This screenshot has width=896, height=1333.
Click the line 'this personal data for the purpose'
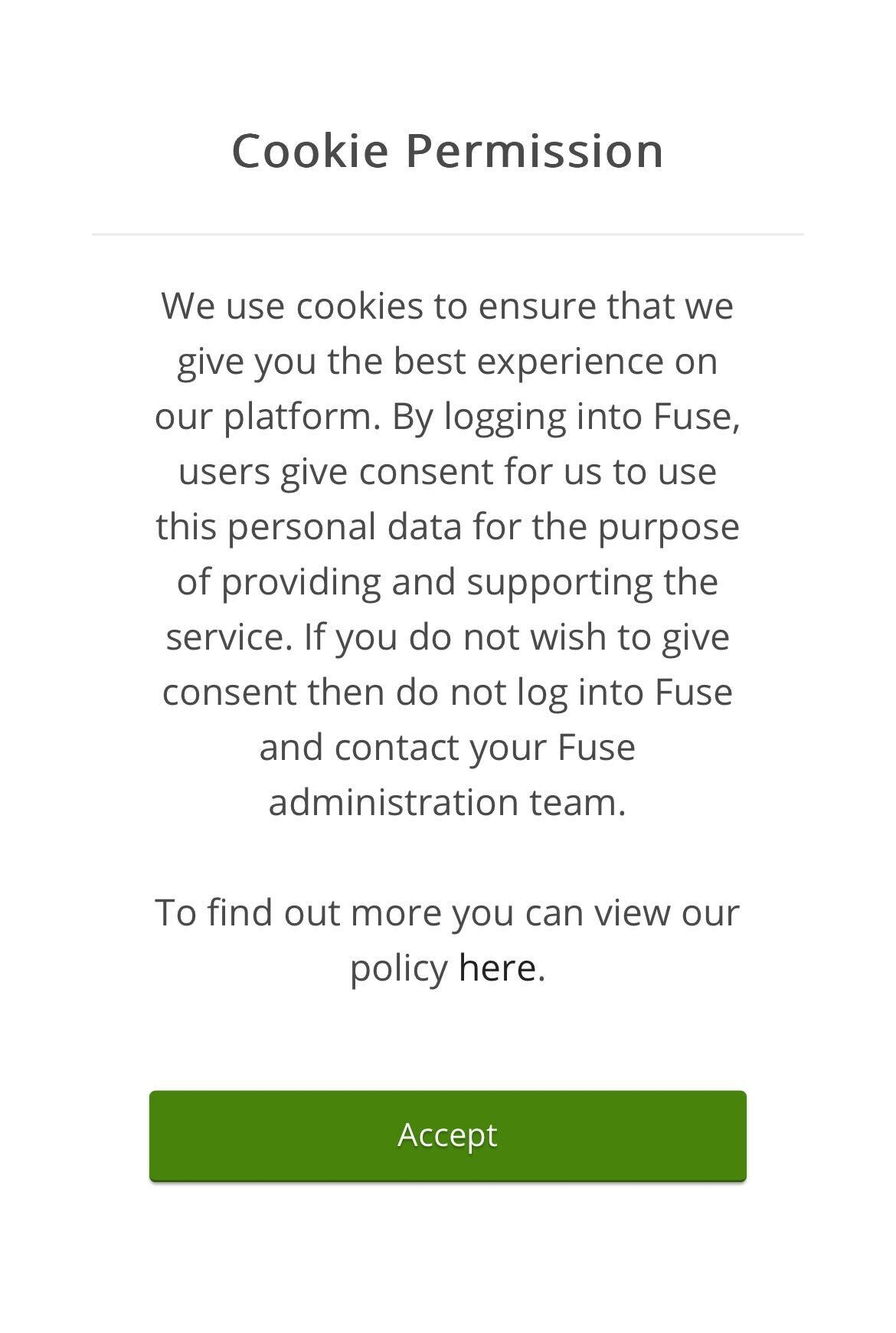[x=447, y=527]
